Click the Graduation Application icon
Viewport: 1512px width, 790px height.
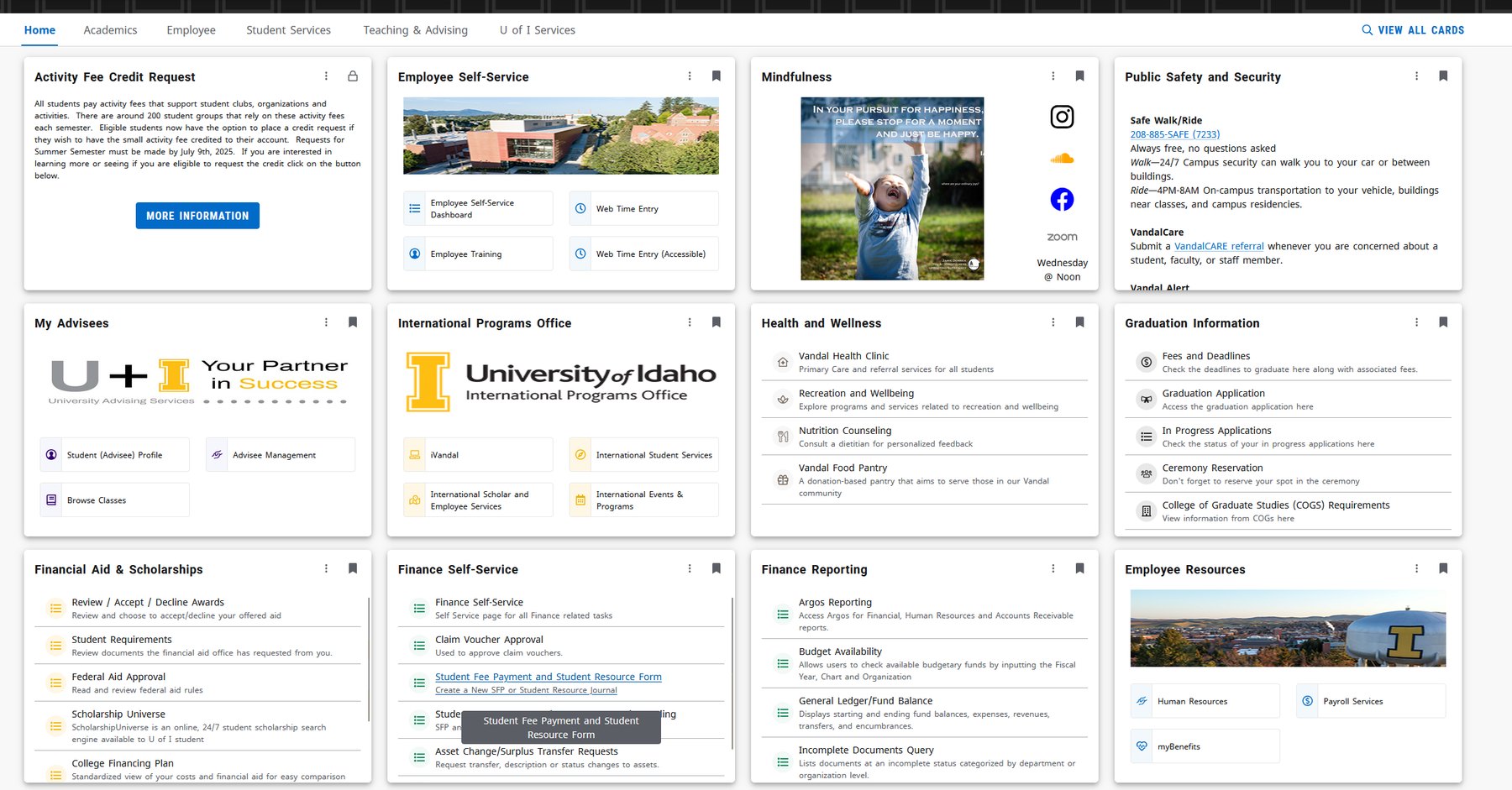coord(1146,400)
